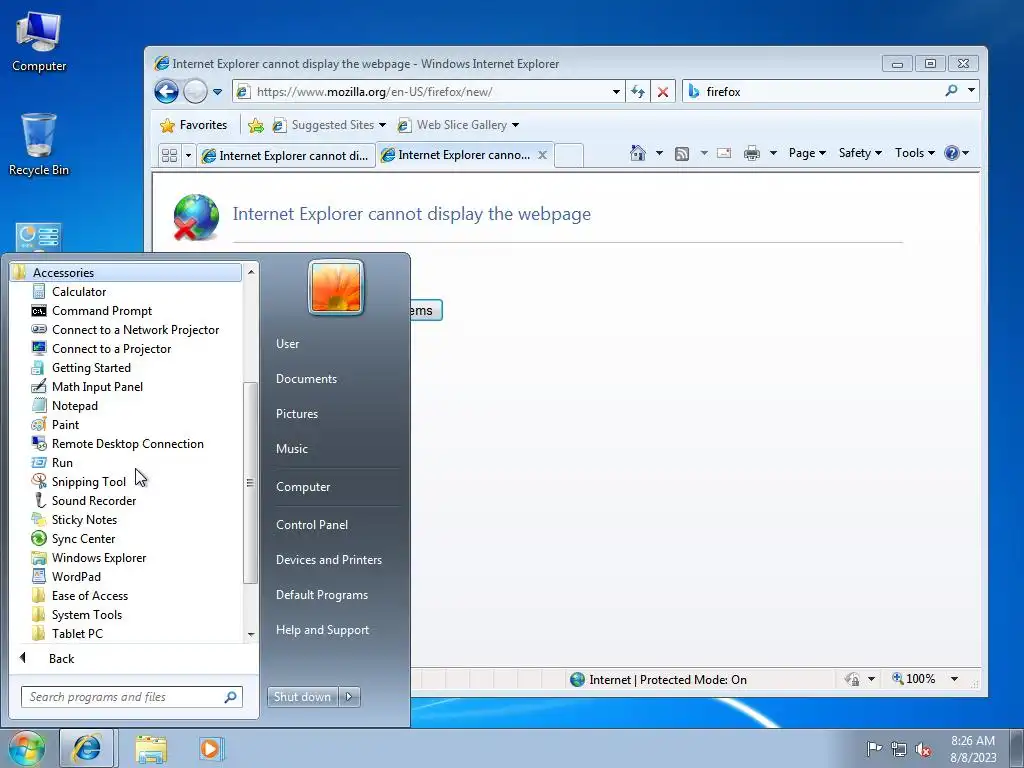Open Sync Center
Viewport: 1024px width, 768px height.
click(x=83, y=538)
